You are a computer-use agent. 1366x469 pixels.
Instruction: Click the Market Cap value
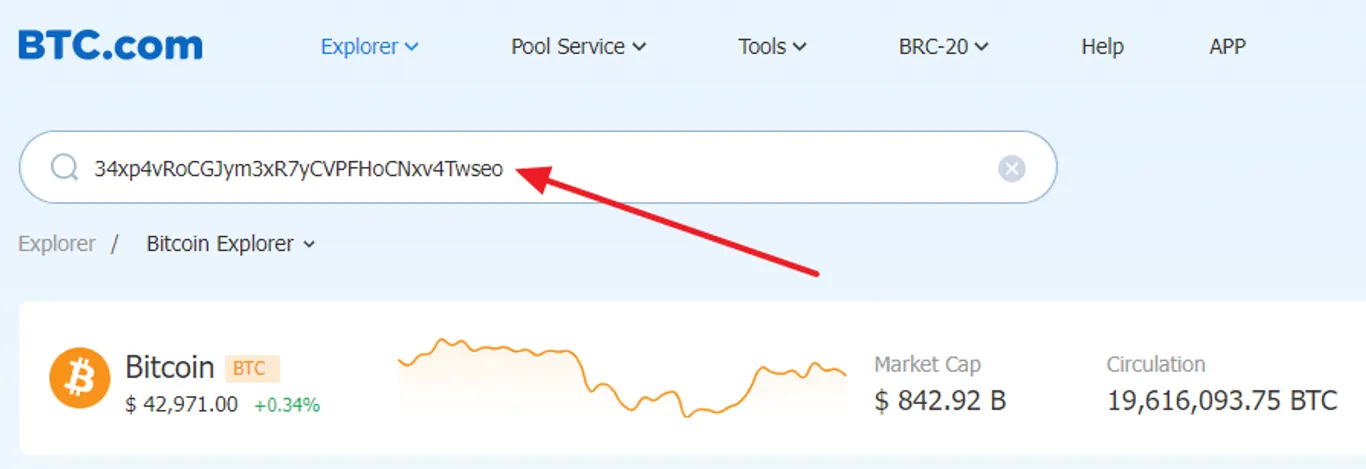[x=940, y=401]
